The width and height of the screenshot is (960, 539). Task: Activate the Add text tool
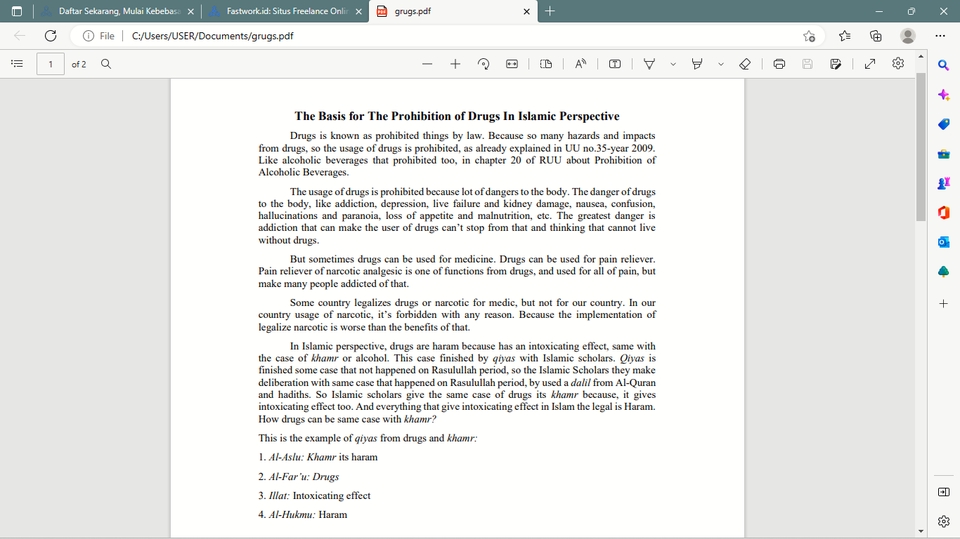615,64
